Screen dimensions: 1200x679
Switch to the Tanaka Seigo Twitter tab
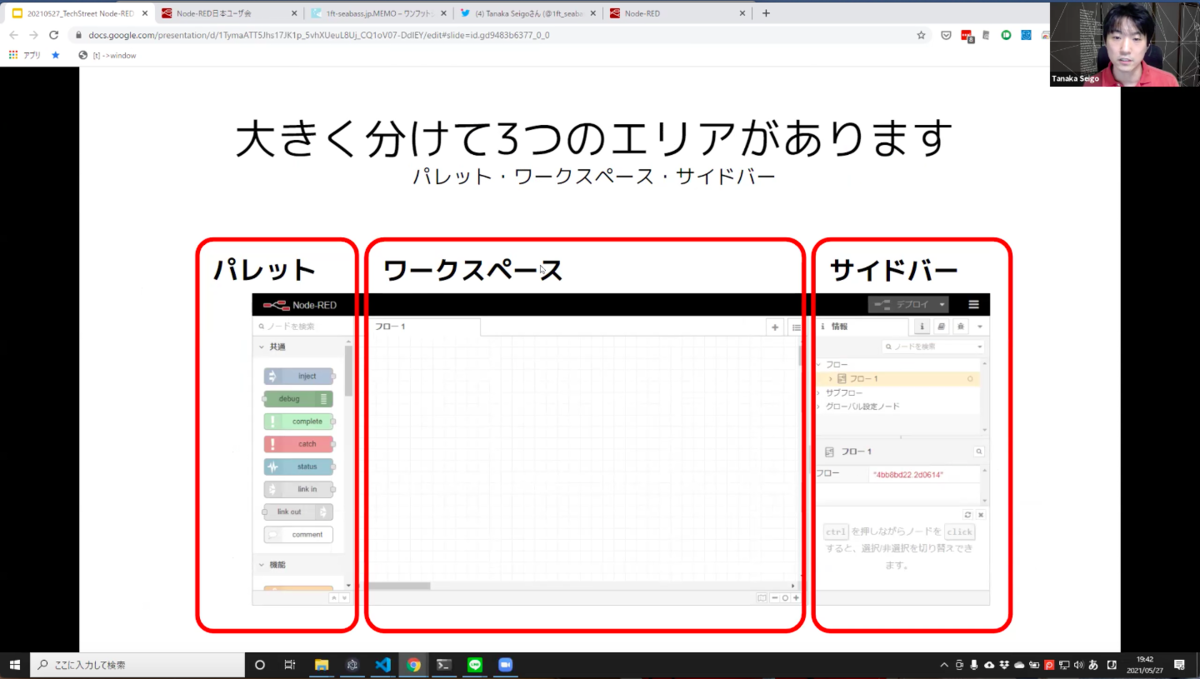pyautogui.click(x=527, y=14)
